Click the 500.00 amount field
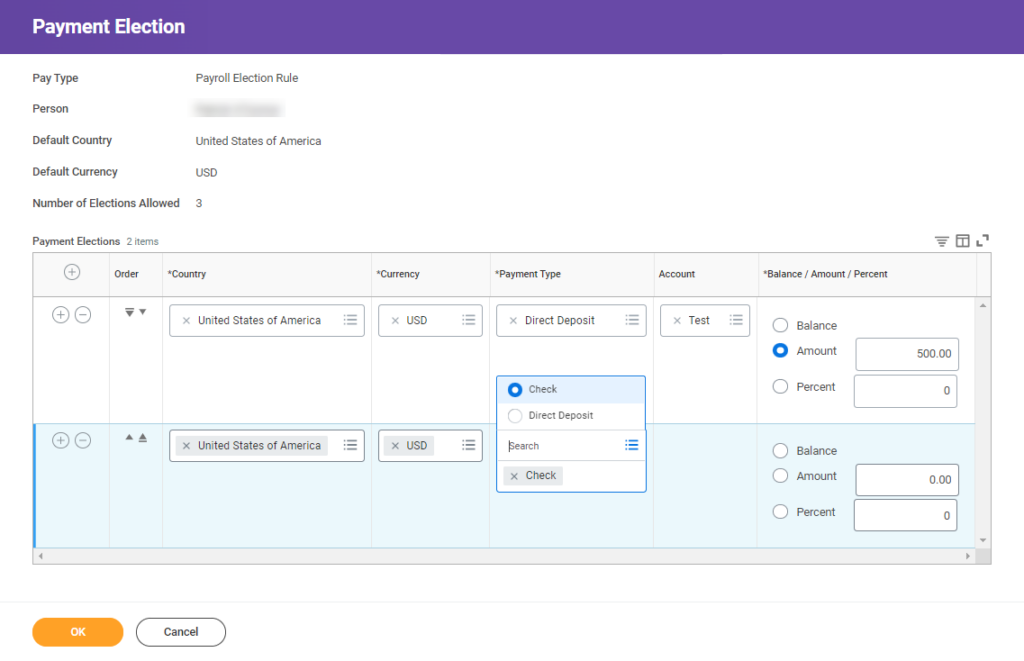The image size is (1024, 661). point(906,354)
